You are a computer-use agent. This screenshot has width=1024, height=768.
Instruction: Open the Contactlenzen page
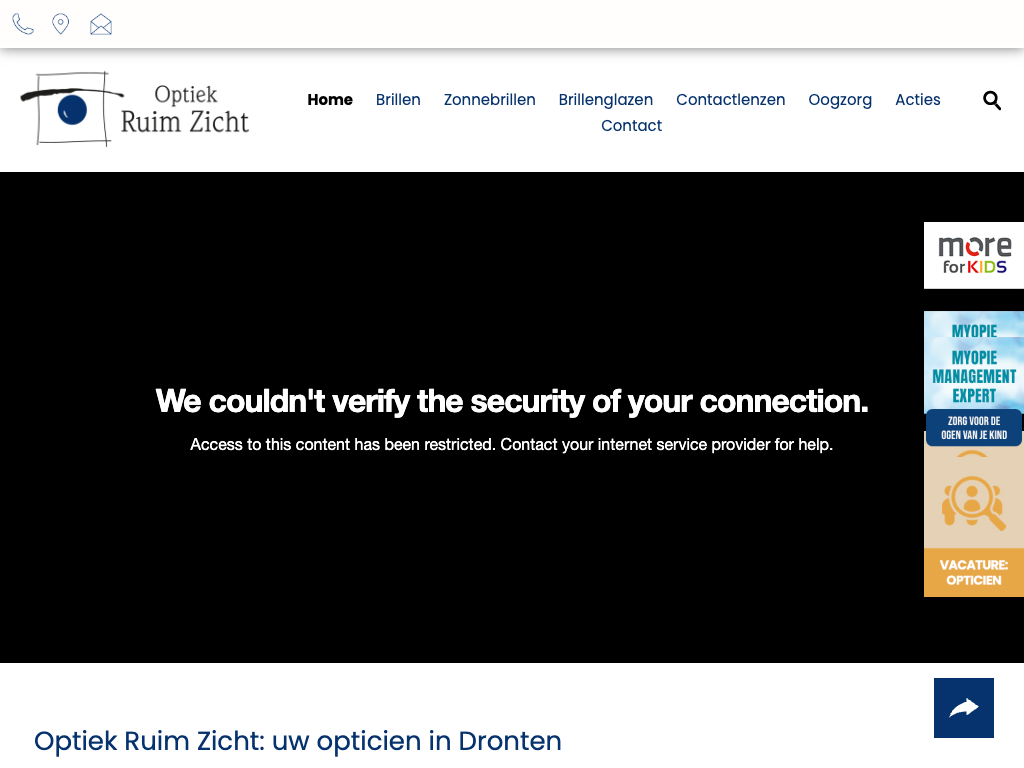pos(731,100)
